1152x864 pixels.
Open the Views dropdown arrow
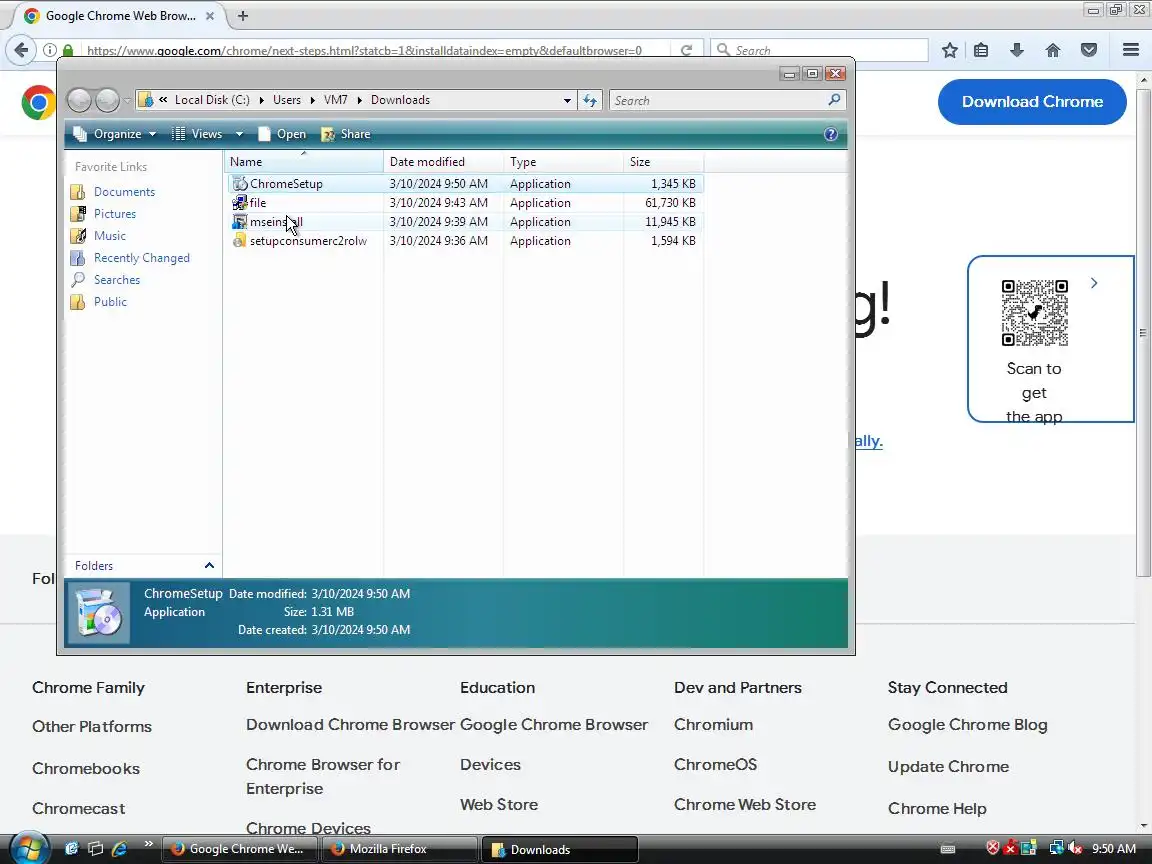pos(239,134)
